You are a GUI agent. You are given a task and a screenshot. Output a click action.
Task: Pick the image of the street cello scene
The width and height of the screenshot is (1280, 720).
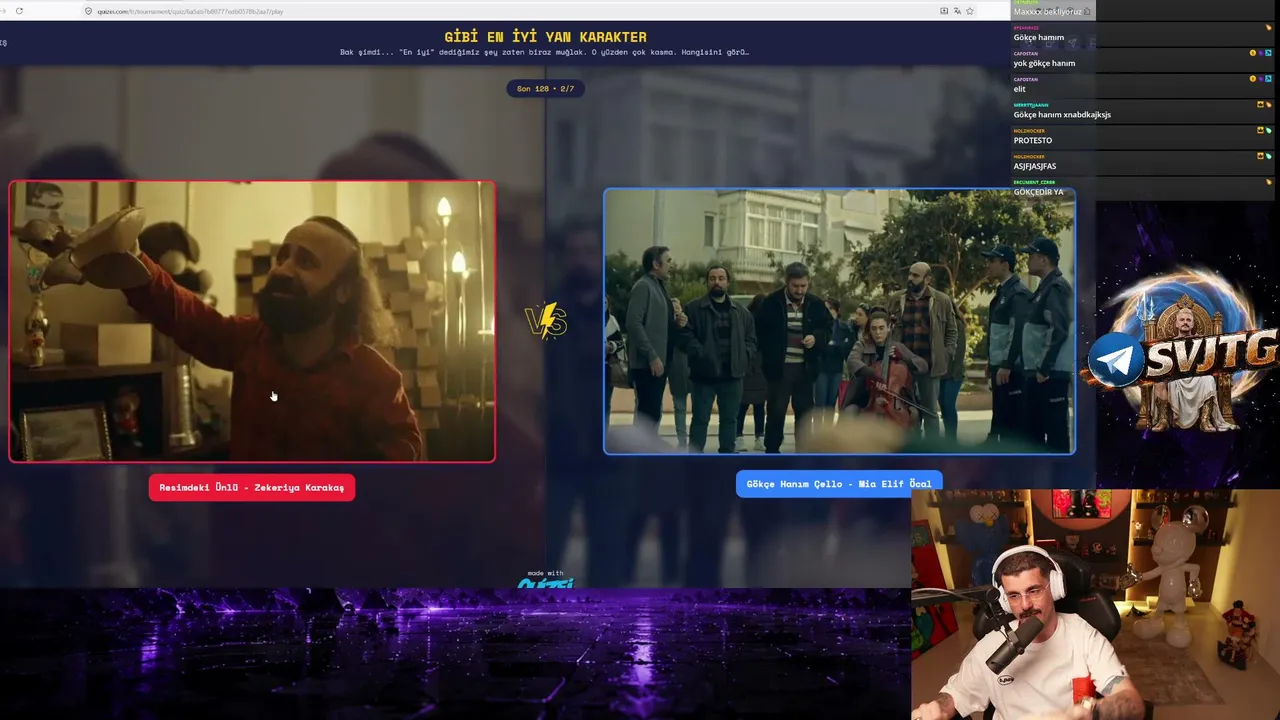(x=839, y=321)
